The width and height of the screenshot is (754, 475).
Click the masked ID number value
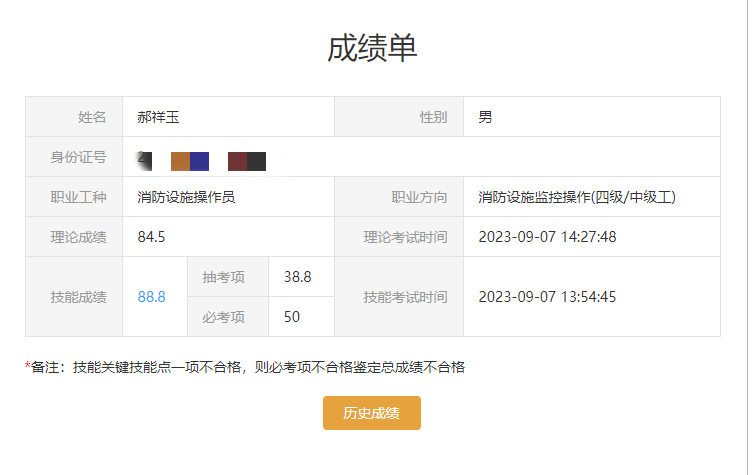coord(205,160)
